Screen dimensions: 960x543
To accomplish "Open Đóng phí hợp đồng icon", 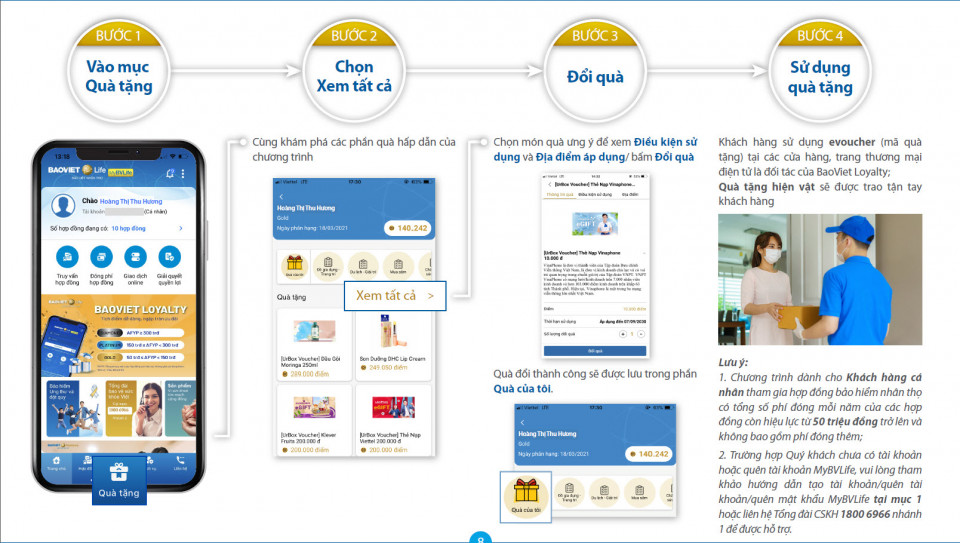I will (x=101, y=257).
